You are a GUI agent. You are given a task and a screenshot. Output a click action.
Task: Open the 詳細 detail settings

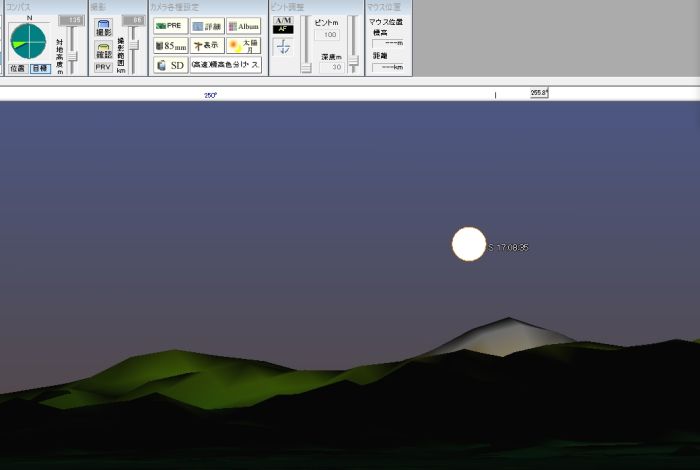coord(207,26)
